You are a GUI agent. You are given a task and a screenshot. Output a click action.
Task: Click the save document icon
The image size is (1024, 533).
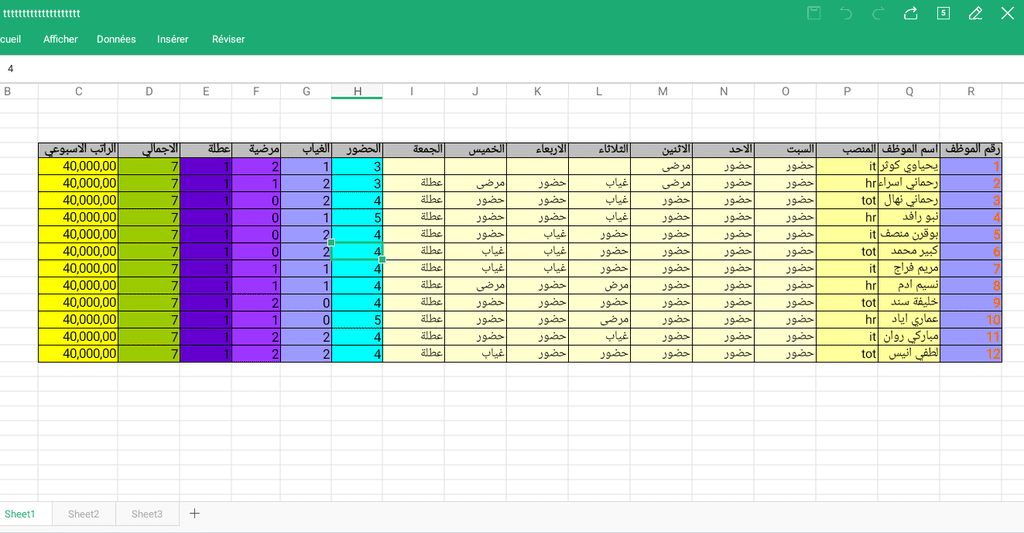[x=814, y=13]
